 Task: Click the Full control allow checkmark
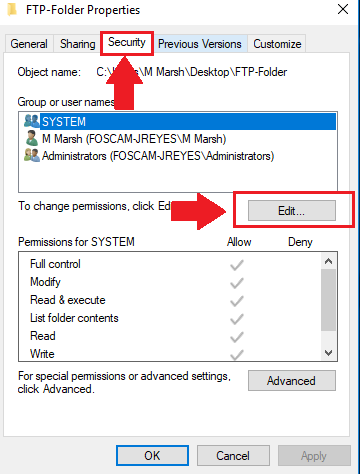click(x=237, y=265)
